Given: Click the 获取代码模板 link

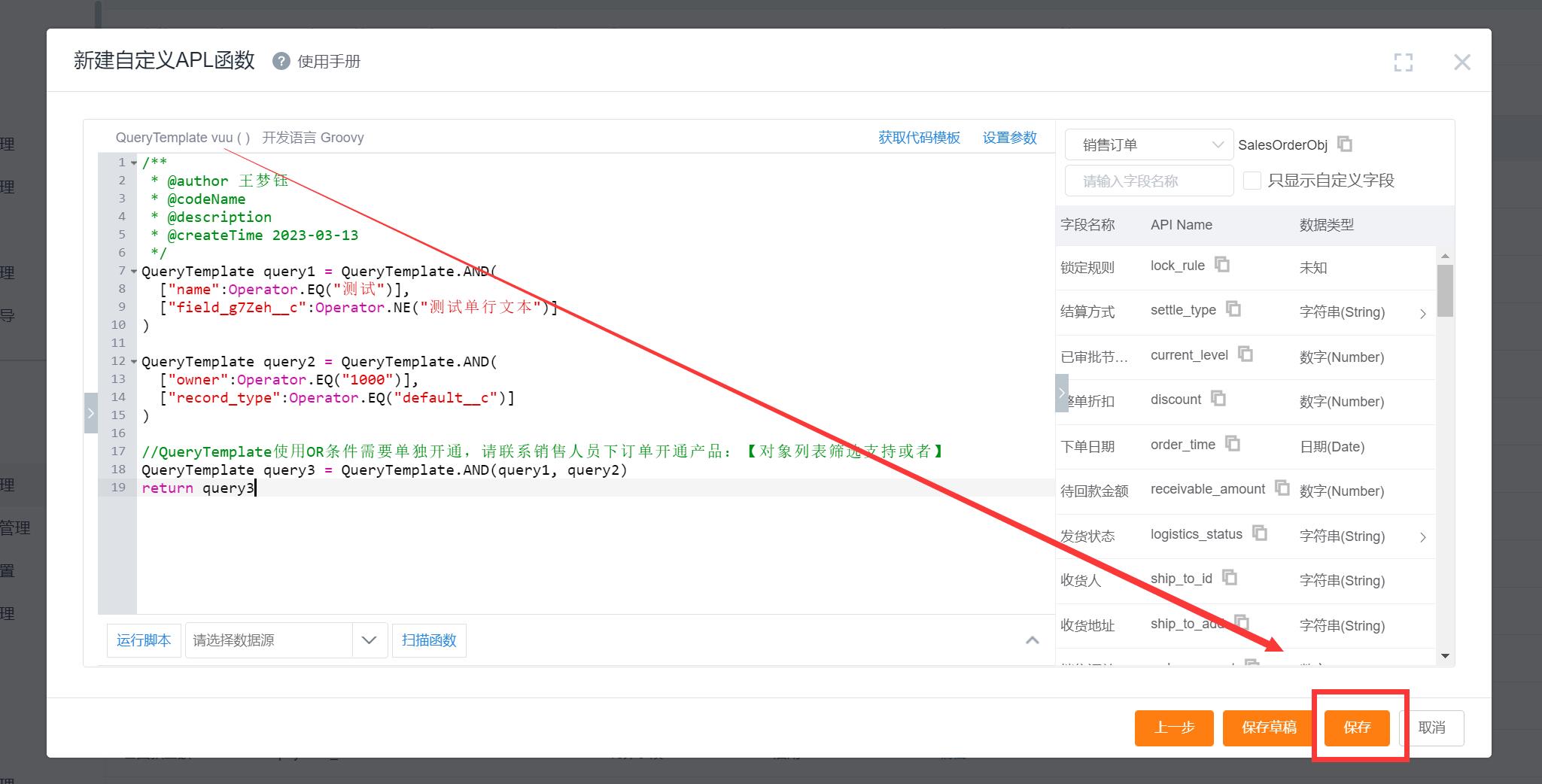Looking at the screenshot, I should point(919,138).
